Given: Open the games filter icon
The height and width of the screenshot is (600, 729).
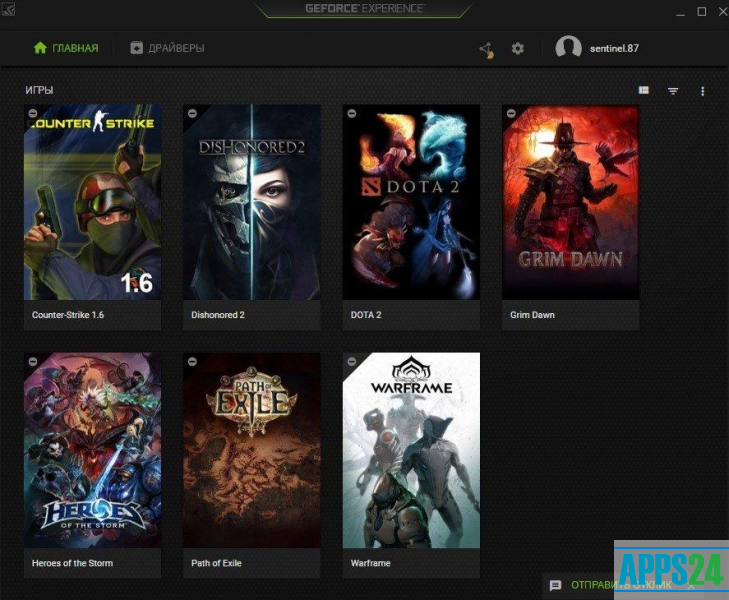Looking at the screenshot, I should (x=673, y=91).
